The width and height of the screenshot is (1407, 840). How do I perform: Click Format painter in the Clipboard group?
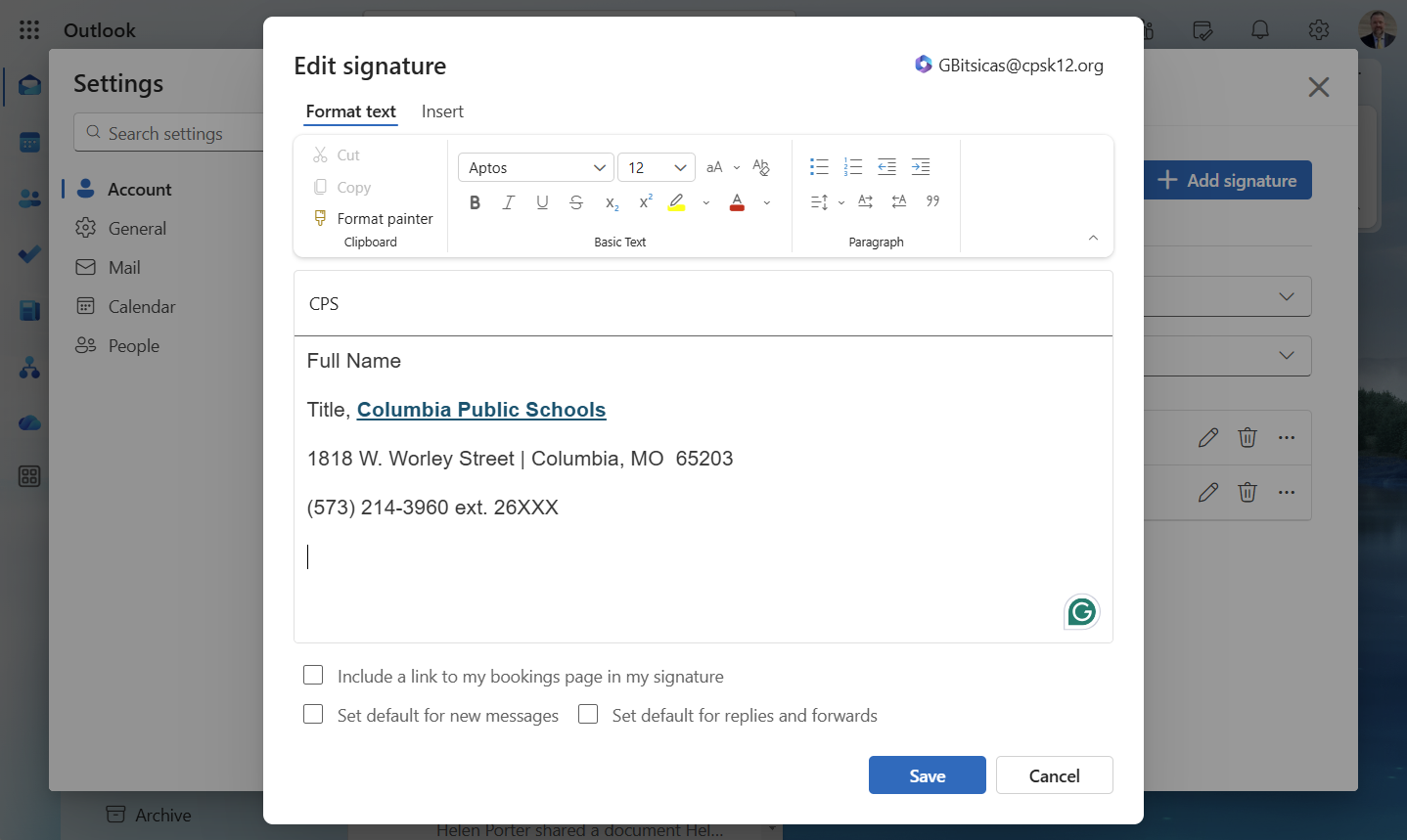(x=373, y=218)
